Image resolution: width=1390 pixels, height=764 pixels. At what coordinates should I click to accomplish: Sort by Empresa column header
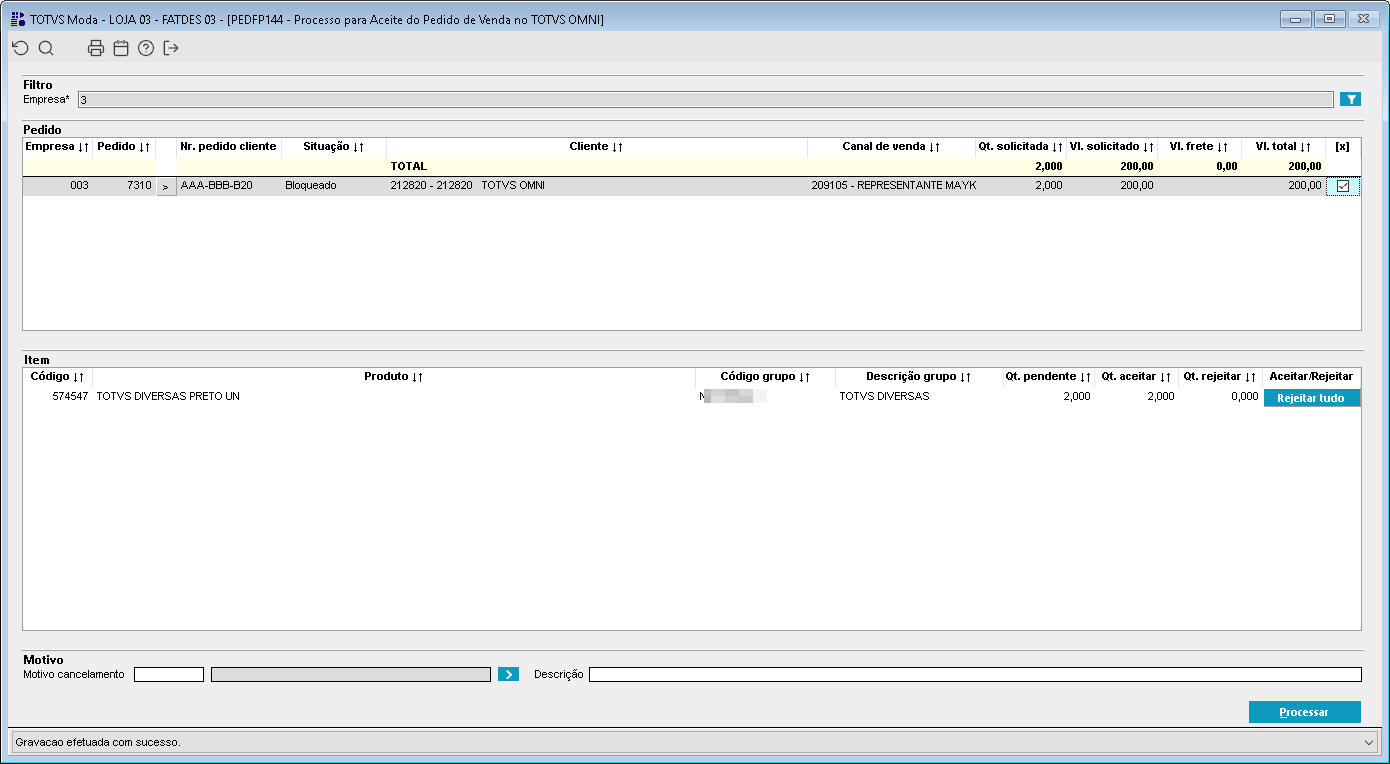57,147
